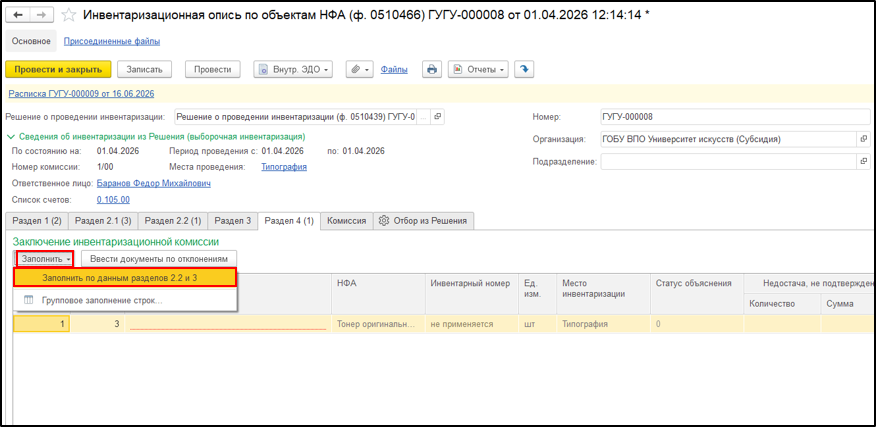Image resolution: width=876 pixels, height=427 pixels.
Task: Open Присоединенные файлы link
Action: click(x=112, y=41)
